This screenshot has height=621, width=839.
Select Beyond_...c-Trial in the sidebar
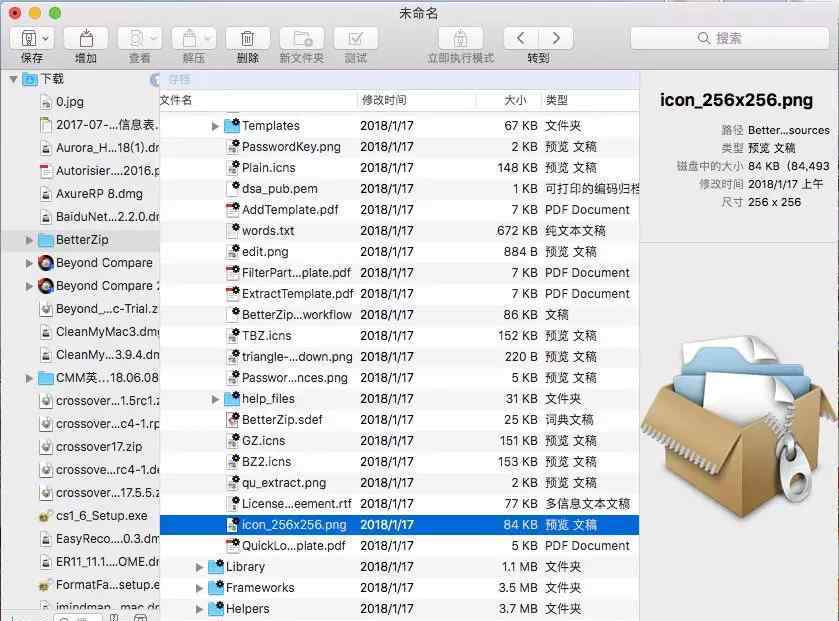(108, 309)
